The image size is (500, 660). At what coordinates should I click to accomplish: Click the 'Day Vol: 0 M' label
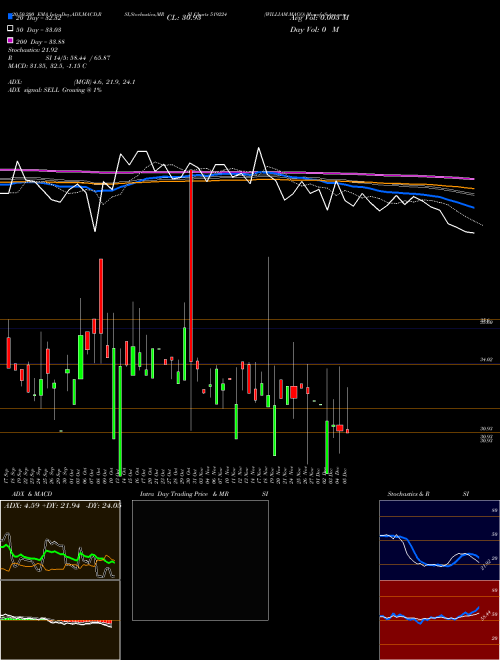(314, 30)
